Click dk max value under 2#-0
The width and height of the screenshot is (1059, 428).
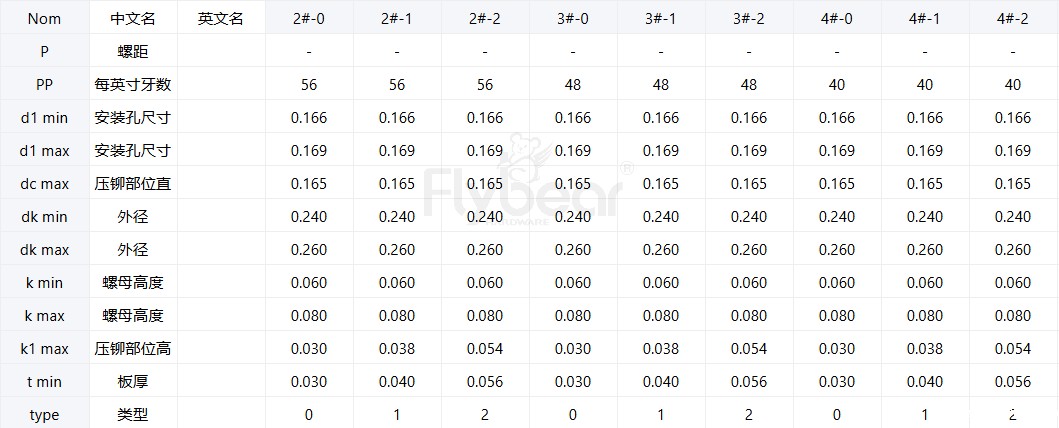coord(309,250)
